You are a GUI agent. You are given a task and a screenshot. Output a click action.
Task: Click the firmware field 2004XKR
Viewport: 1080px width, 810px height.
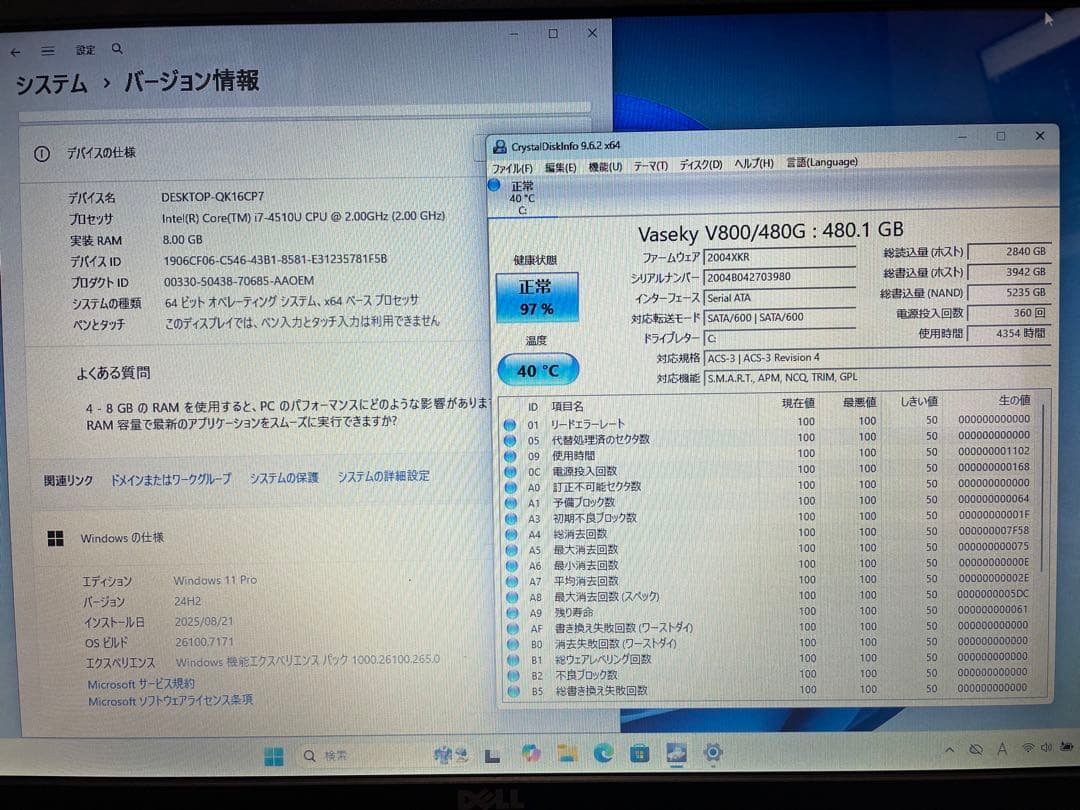click(x=779, y=257)
